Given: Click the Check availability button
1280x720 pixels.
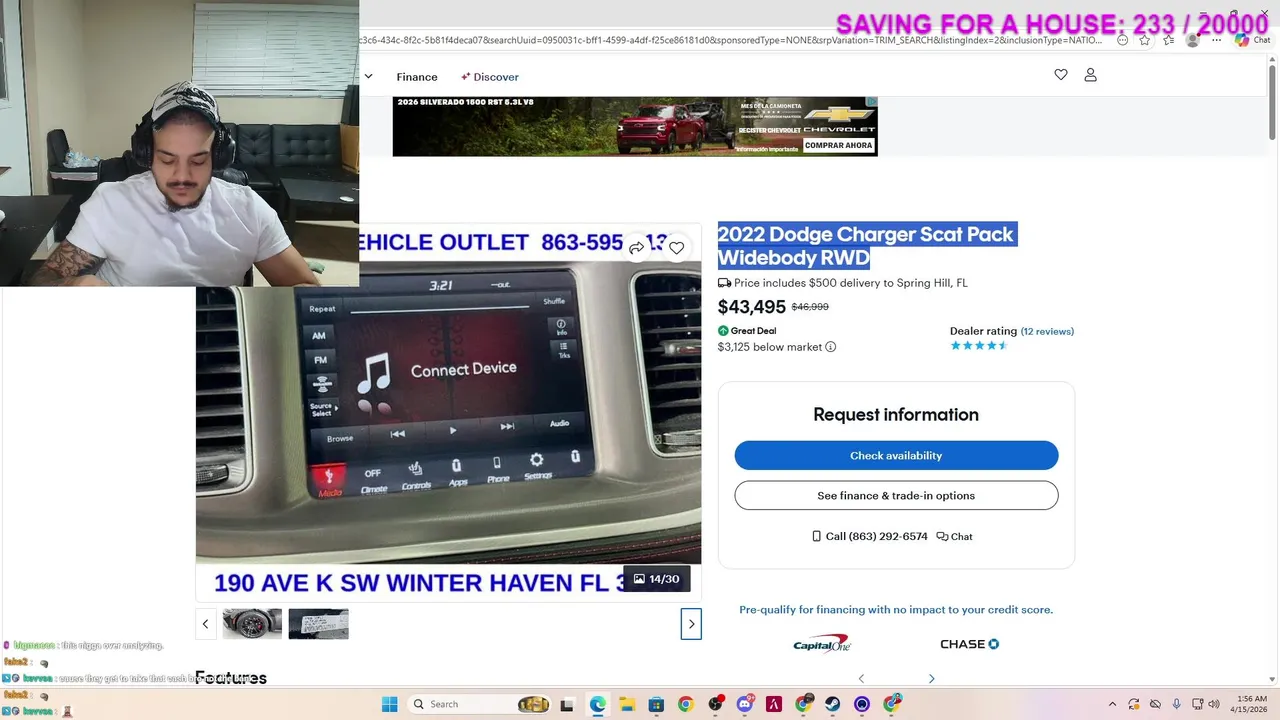Looking at the screenshot, I should 896,455.
